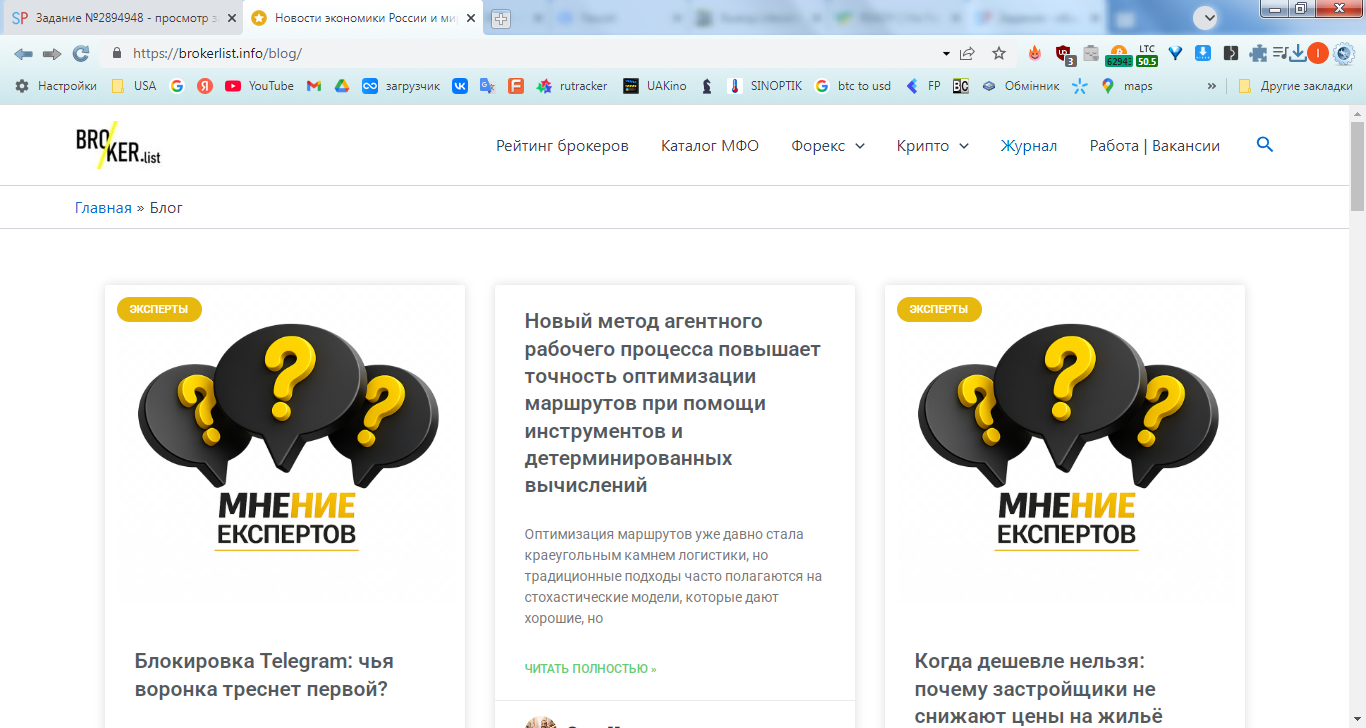The height and width of the screenshot is (728, 1366).
Task: Open the Gmail bookmark icon
Action: (313, 86)
